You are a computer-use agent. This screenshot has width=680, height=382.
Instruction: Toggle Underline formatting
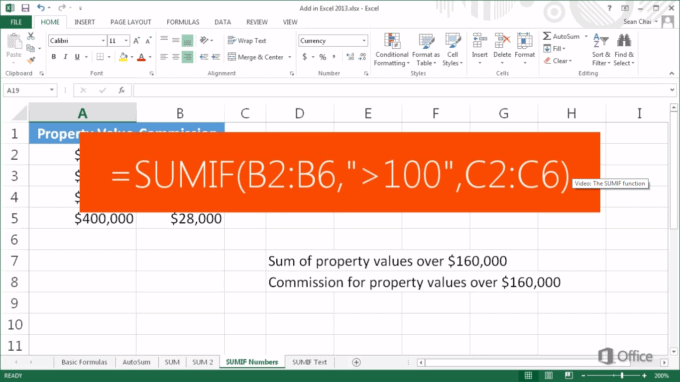click(x=77, y=57)
